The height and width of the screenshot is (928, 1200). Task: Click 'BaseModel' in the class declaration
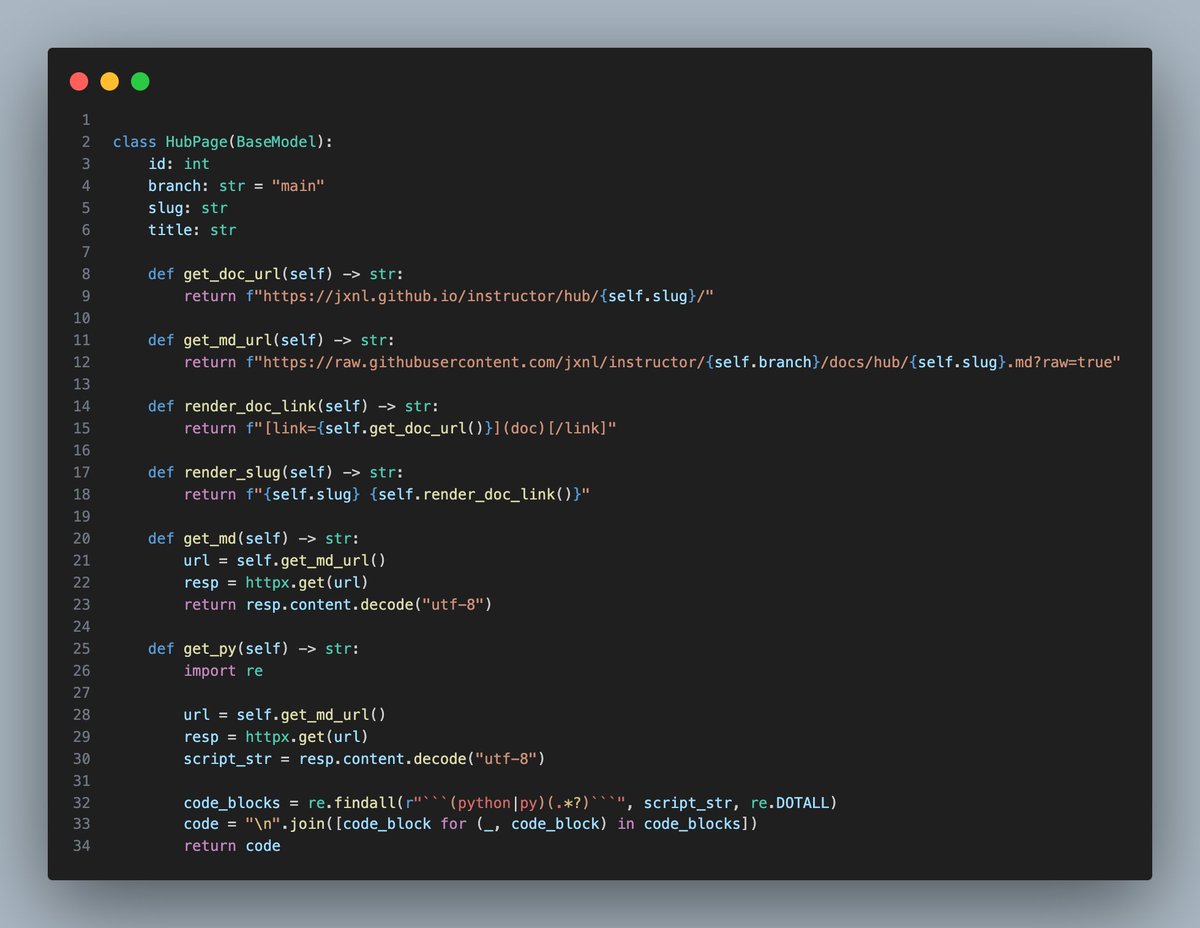276,142
